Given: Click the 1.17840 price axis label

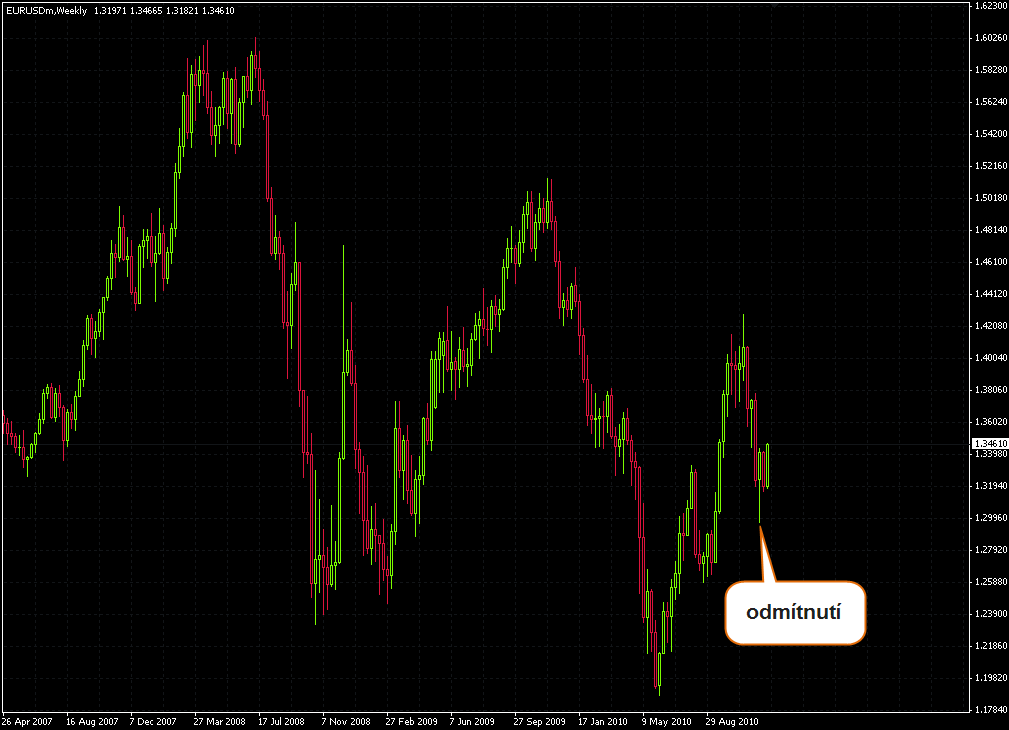Looking at the screenshot, I should point(991,709).
